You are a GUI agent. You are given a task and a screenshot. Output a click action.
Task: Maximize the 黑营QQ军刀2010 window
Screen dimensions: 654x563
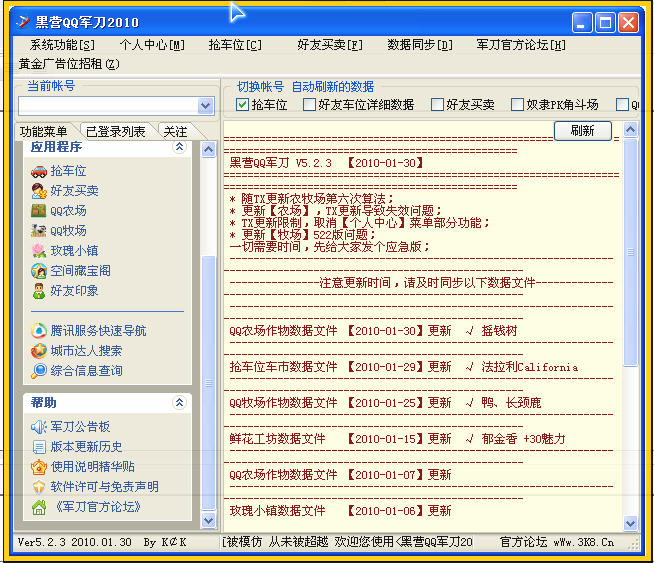(605, 22)
